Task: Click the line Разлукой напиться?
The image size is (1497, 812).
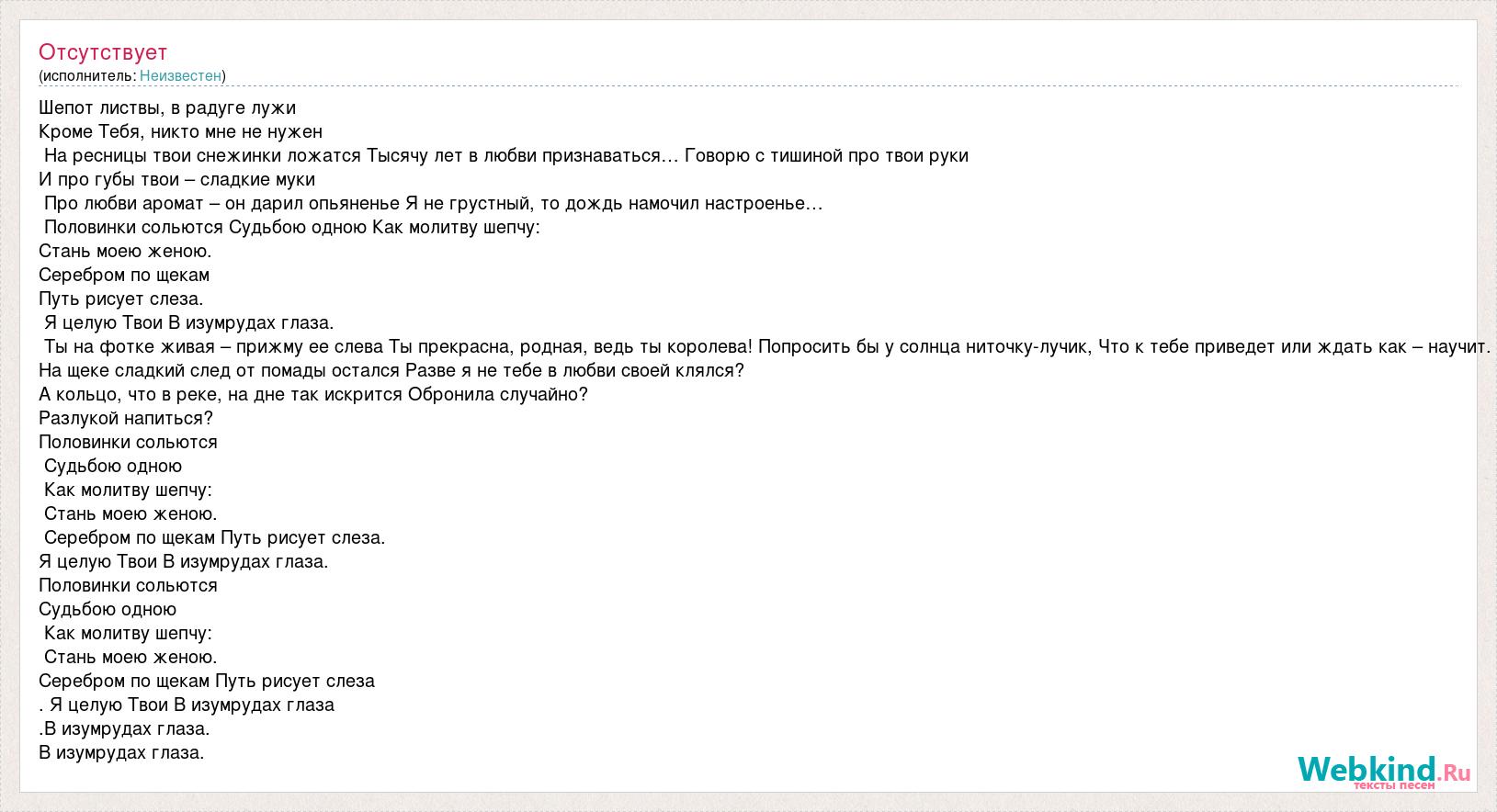Action: pyautogui.click(x=126, y=419)
